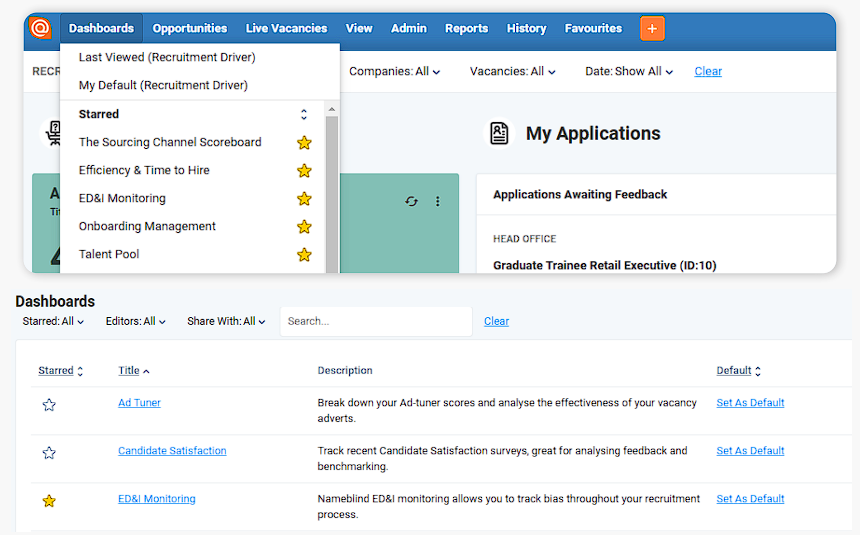Click Clear link beside the search box
The image size is (860, 535).
tap(496, 321)
